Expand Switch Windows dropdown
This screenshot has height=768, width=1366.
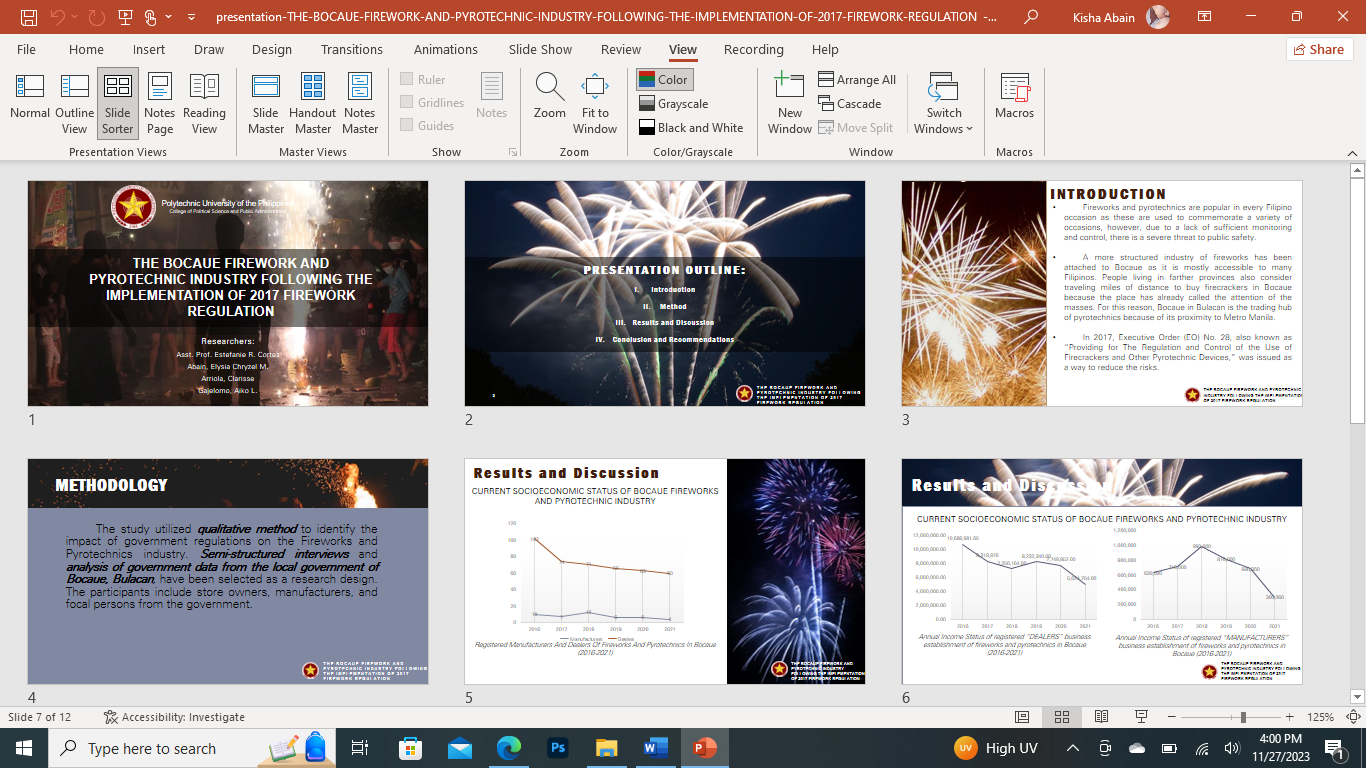[943, 102]
